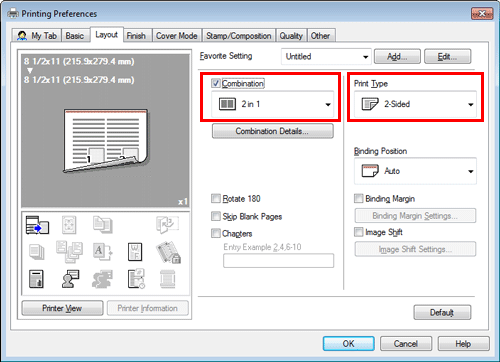This screenshot has height=362, width=500.
Task: Uncheck the Combination checkbox
Action: pos(216,83)
